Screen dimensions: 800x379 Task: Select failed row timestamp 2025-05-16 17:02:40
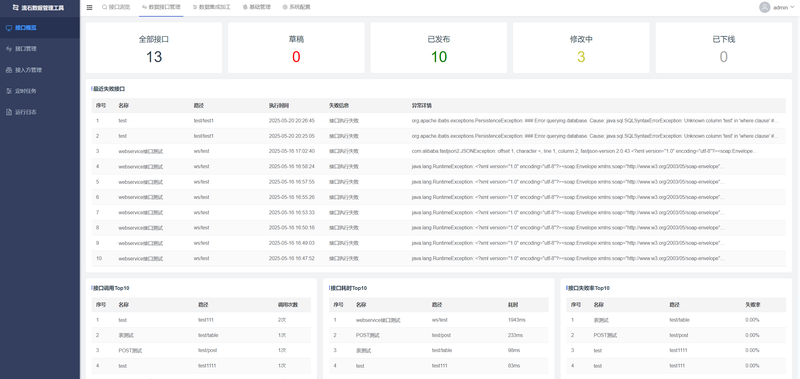click(292, 151)
